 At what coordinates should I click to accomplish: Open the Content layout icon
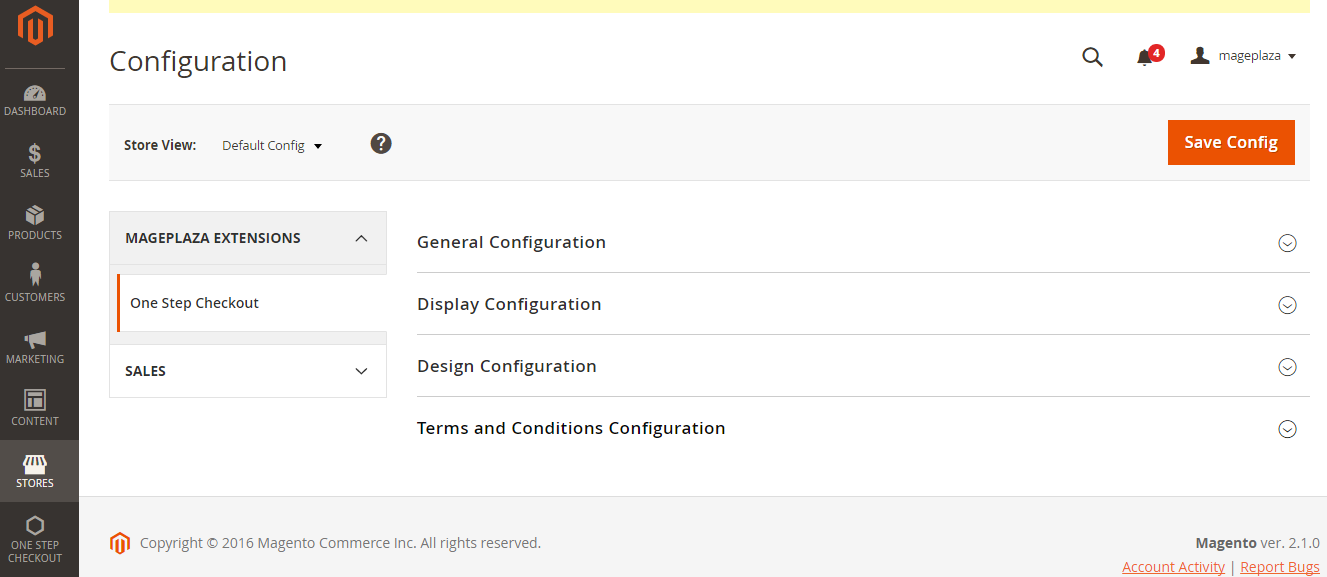[35, 401]
